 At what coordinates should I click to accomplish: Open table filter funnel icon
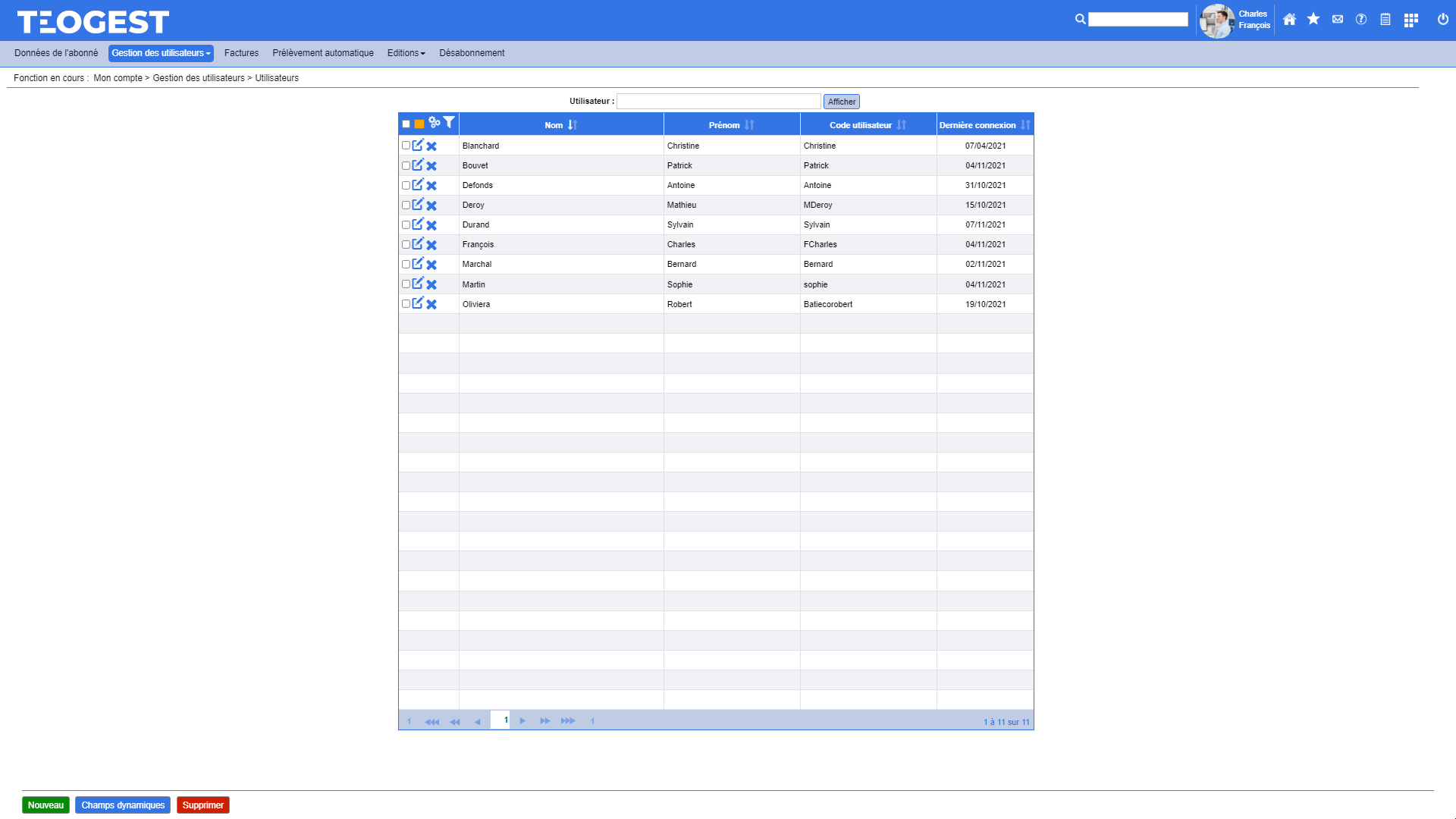point(449,122)
